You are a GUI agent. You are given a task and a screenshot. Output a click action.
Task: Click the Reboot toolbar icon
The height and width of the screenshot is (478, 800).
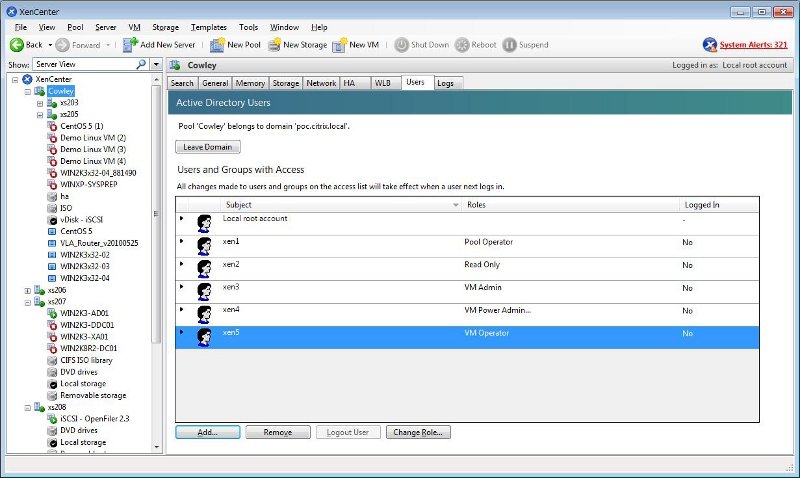[x=462, y=45]
